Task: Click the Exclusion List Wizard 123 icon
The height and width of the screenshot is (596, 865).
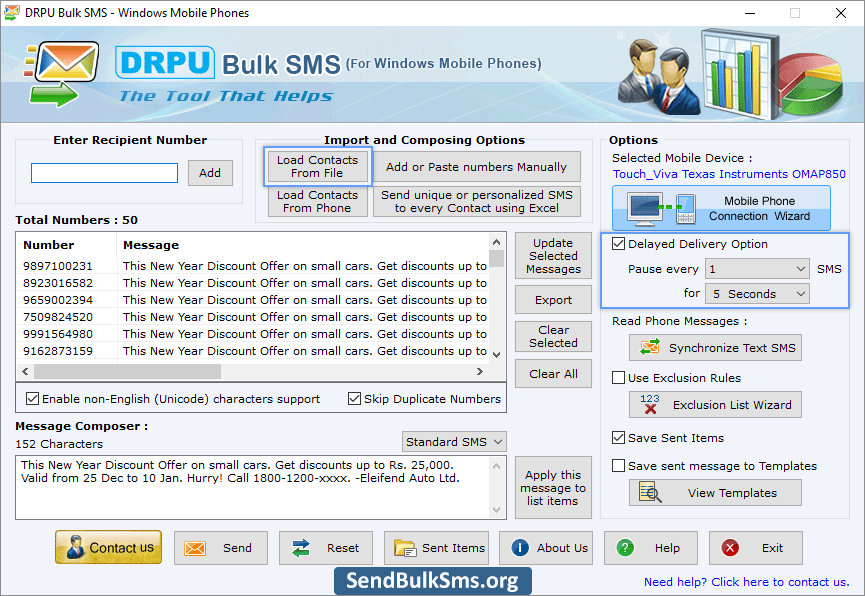Action: pyautogui.click(x=650, y=404)
